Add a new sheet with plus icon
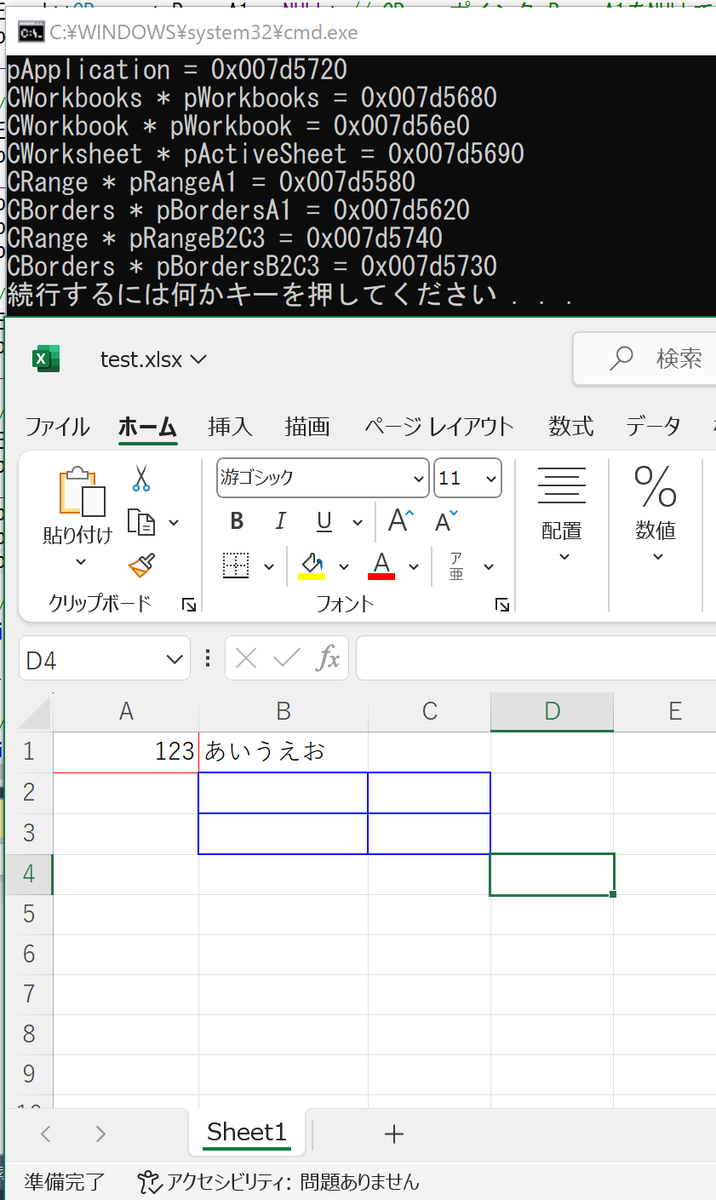This screenshot has height=1200, width=716. click(x=394, y=1133)
